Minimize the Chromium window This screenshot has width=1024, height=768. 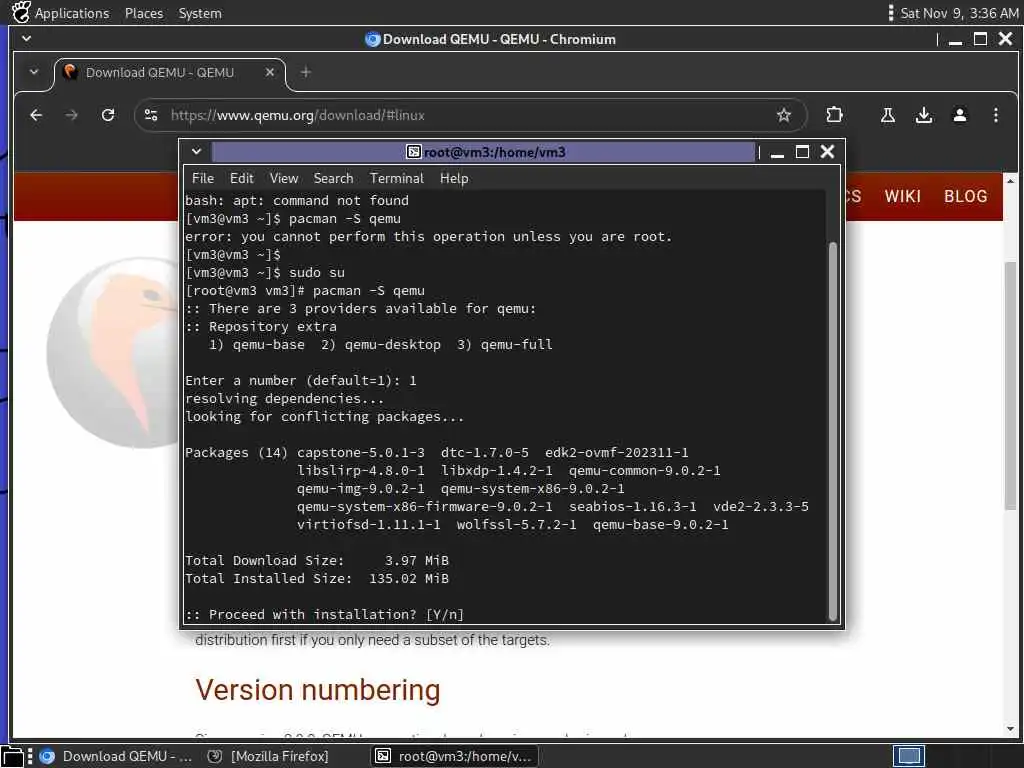pos(955,40)
